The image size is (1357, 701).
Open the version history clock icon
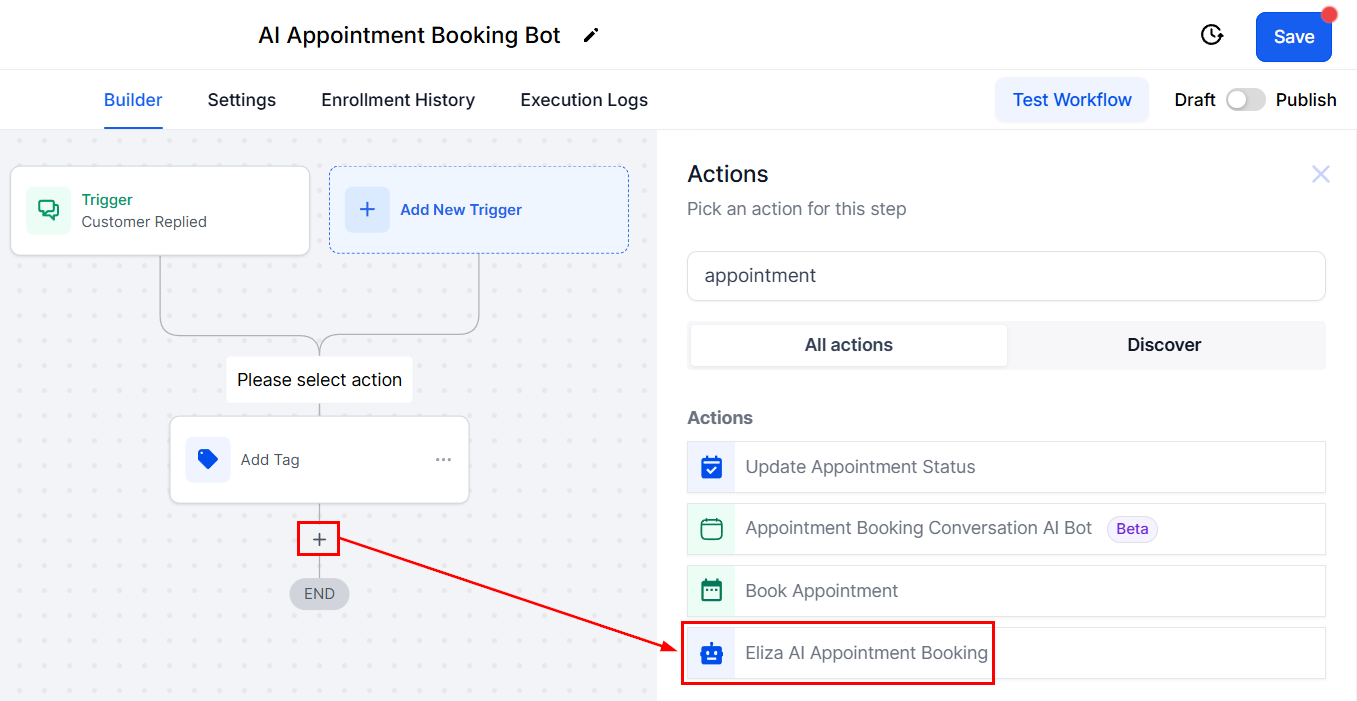click(1211, 35)
